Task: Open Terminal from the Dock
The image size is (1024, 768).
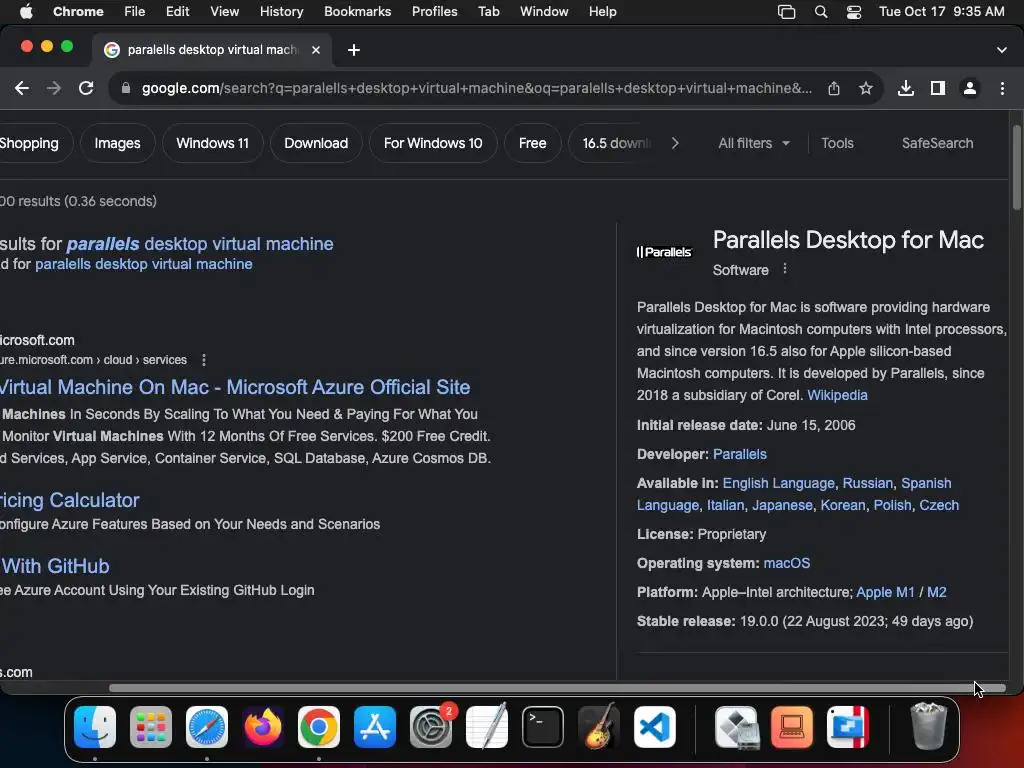Action: tap(543, 727)
